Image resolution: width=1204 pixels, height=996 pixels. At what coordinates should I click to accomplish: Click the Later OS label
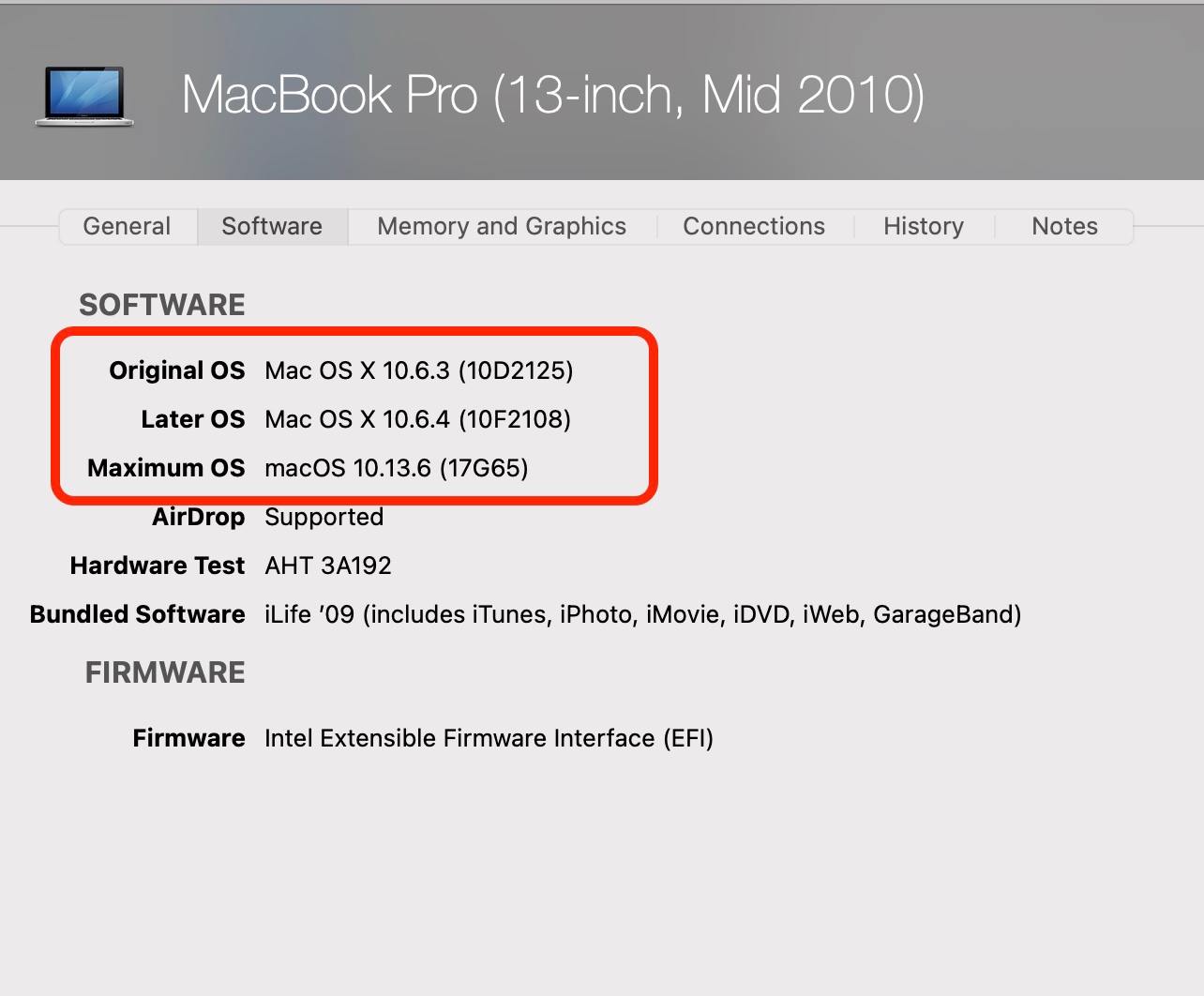coord(193,419)
